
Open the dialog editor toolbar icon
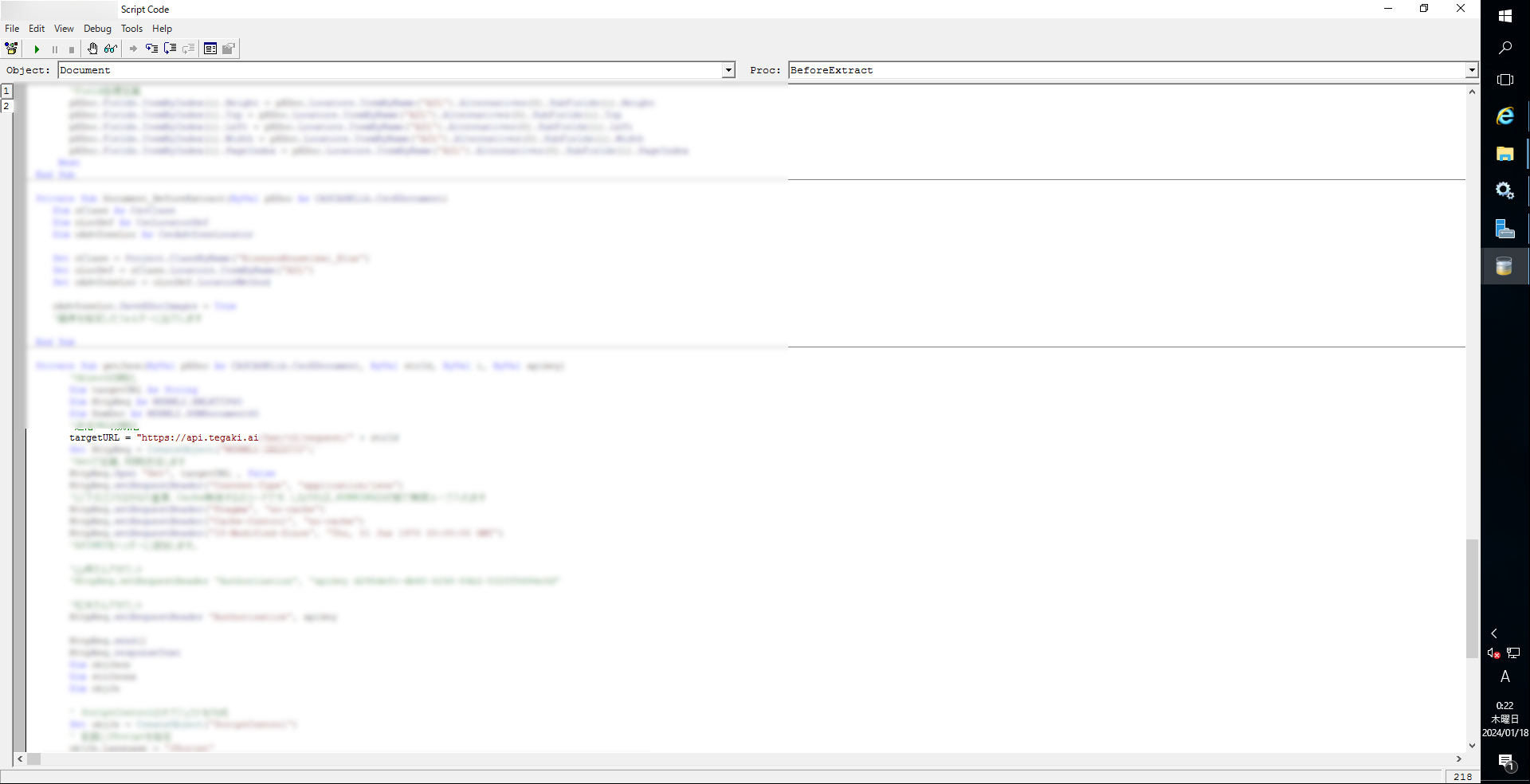[210, 49]
